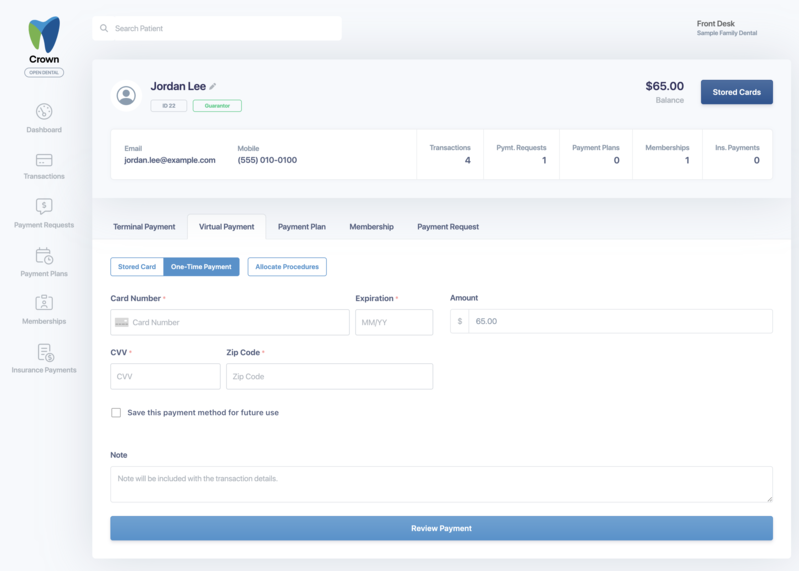Click the pencil edit icon beside Jordan Lee

[212, 87]
